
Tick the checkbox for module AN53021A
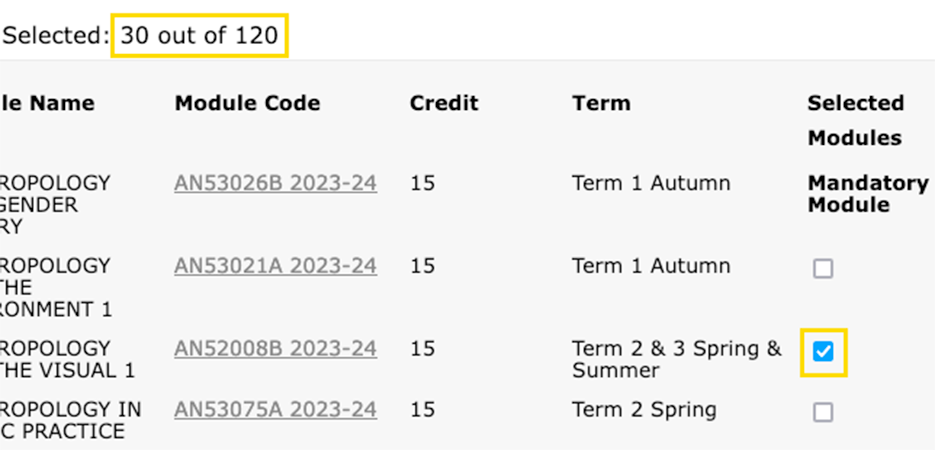pyautogui.click(x=823, y=269)
